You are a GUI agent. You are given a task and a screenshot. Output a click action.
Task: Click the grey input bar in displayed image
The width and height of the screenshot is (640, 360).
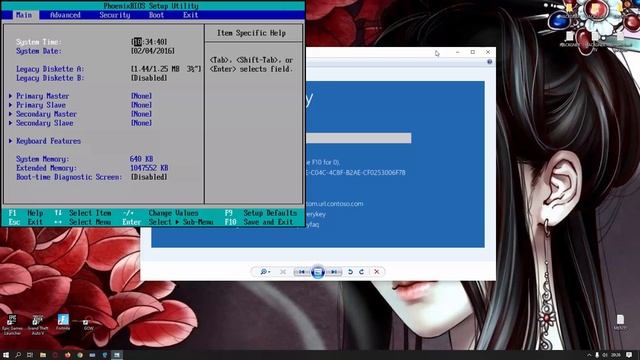point(359,138)
